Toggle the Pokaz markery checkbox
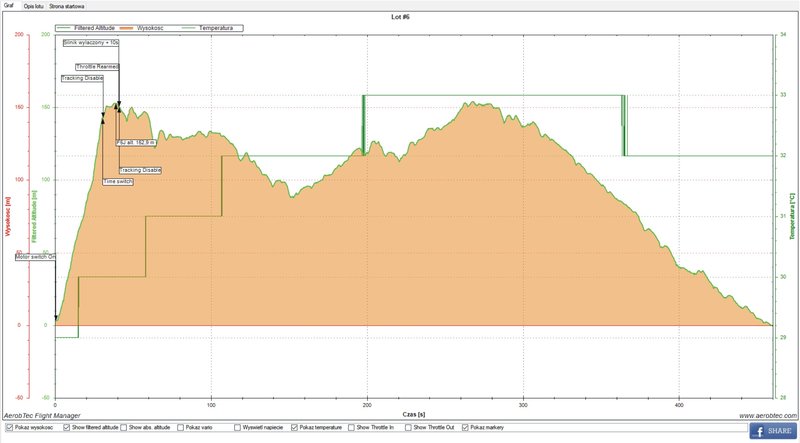800x443 pixels. [x=465, y=427]
